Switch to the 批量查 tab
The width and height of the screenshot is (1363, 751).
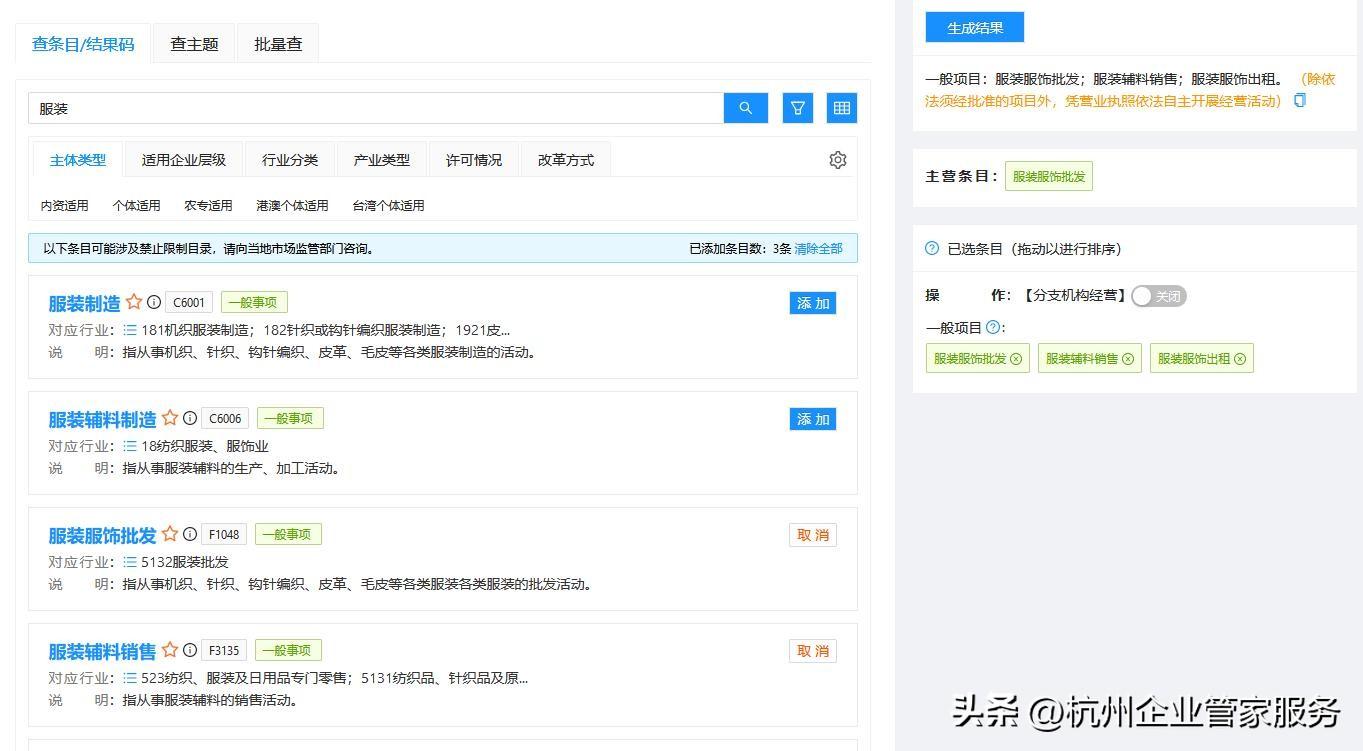(x=278, y=44)
